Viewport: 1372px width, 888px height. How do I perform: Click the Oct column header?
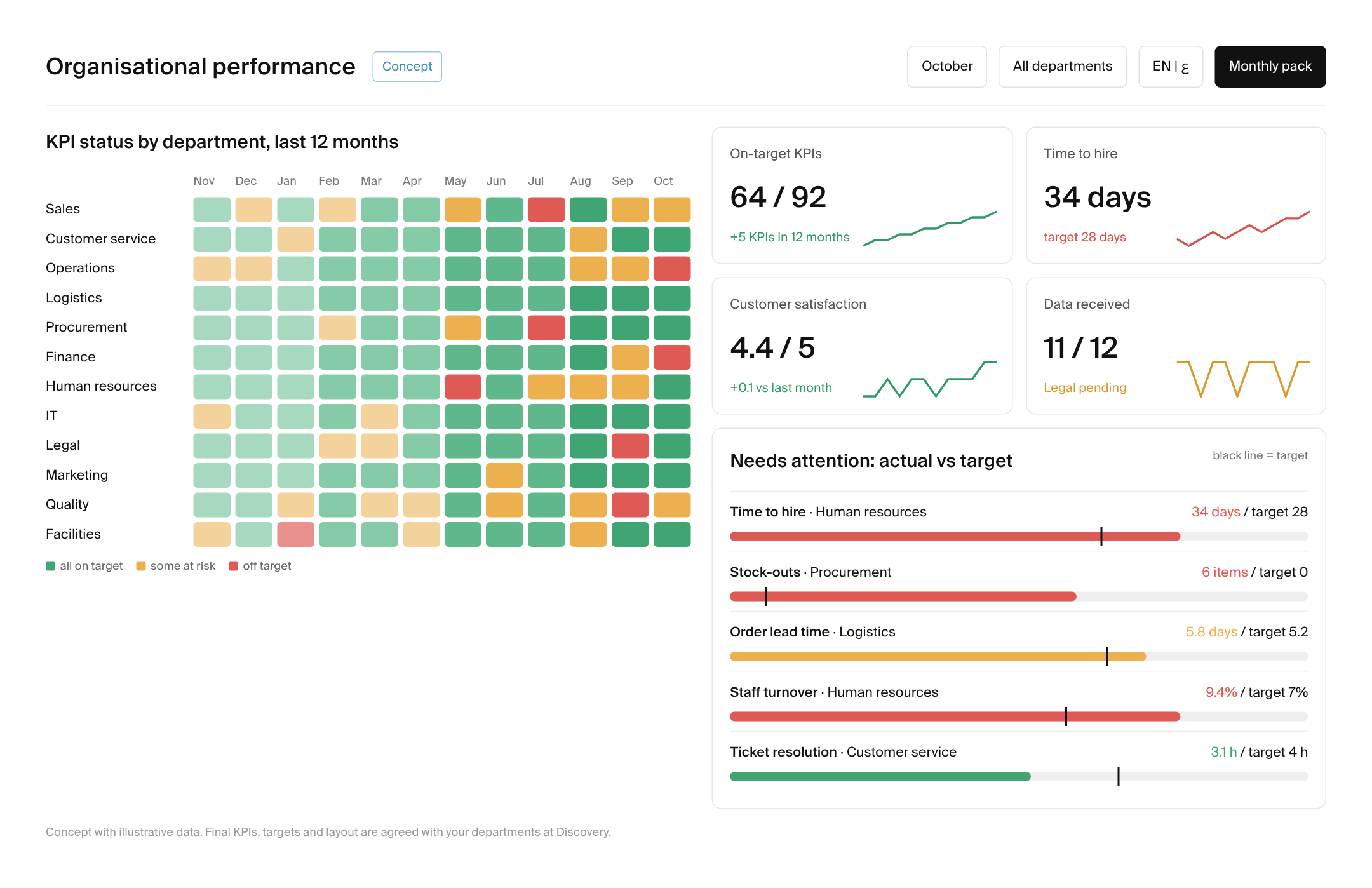[x=663, y=181]
